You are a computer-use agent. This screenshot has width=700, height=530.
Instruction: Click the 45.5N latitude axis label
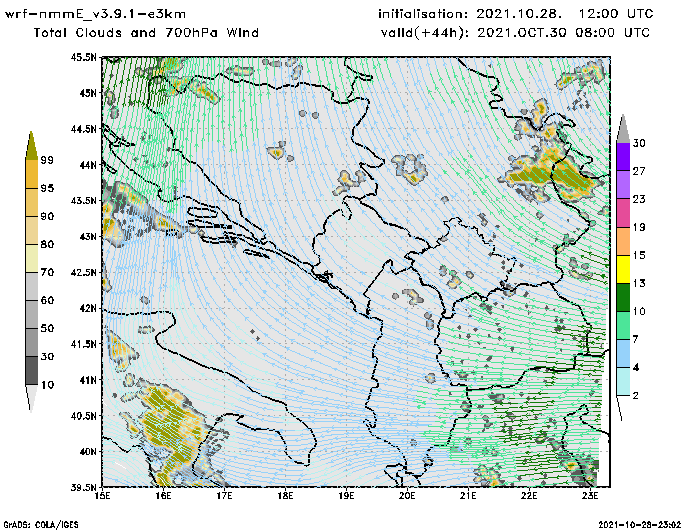tap(83, 57)
